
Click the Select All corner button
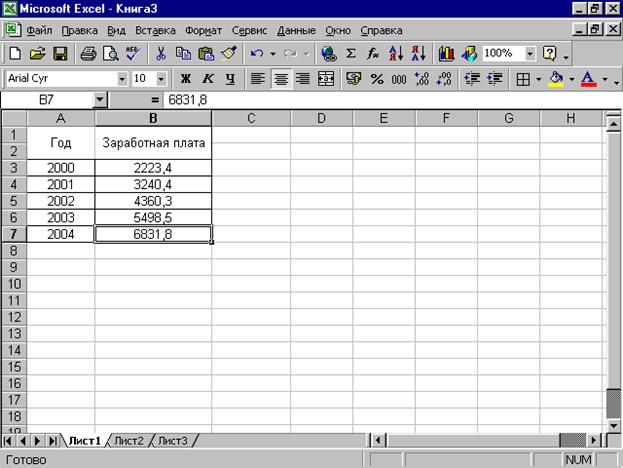click(14, 118)
